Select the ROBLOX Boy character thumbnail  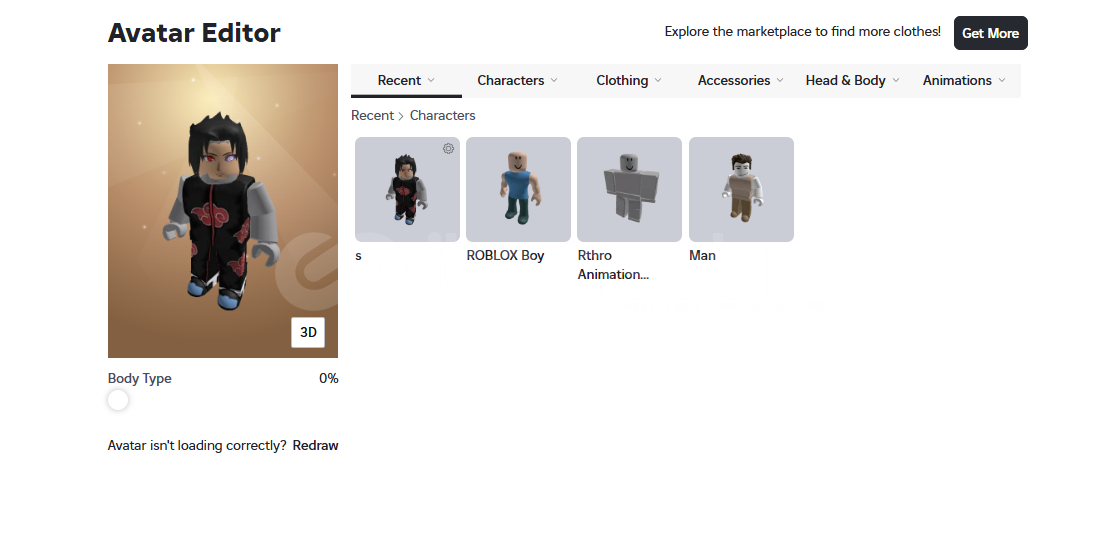tap(518, 190)
